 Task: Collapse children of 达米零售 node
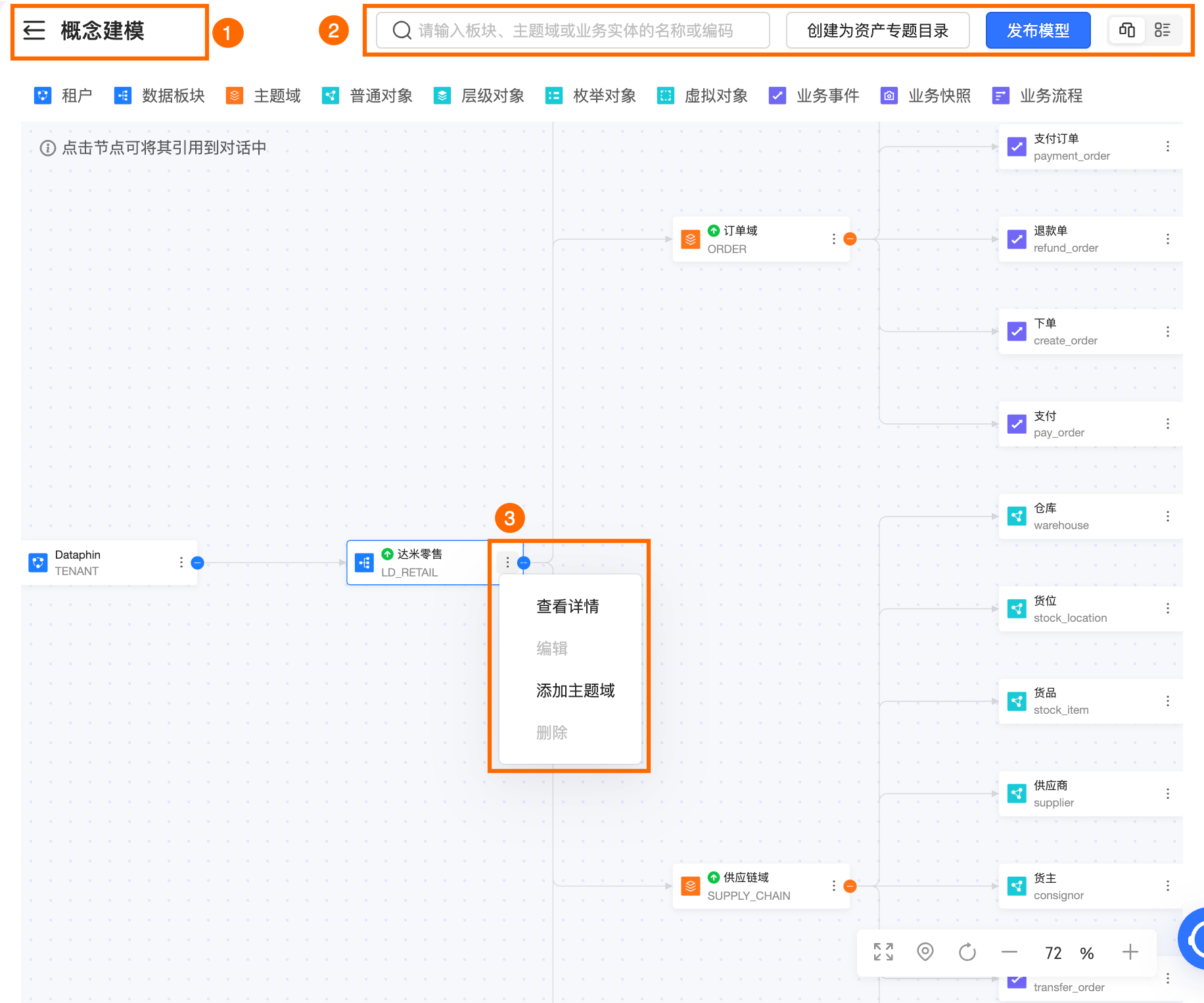click(524, 563)
